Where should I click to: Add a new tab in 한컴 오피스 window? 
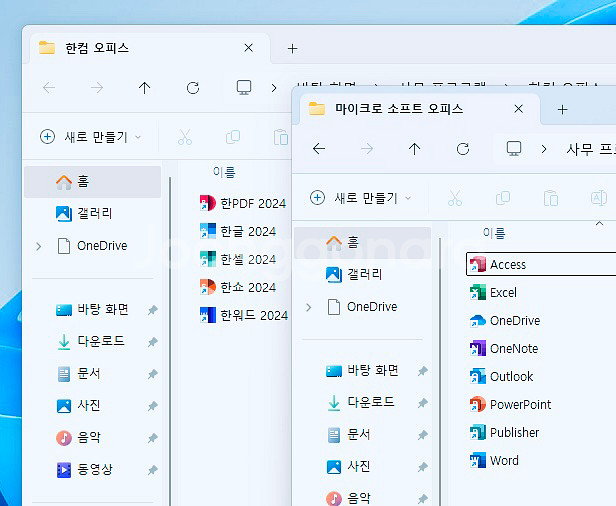(x=292, y=49)
